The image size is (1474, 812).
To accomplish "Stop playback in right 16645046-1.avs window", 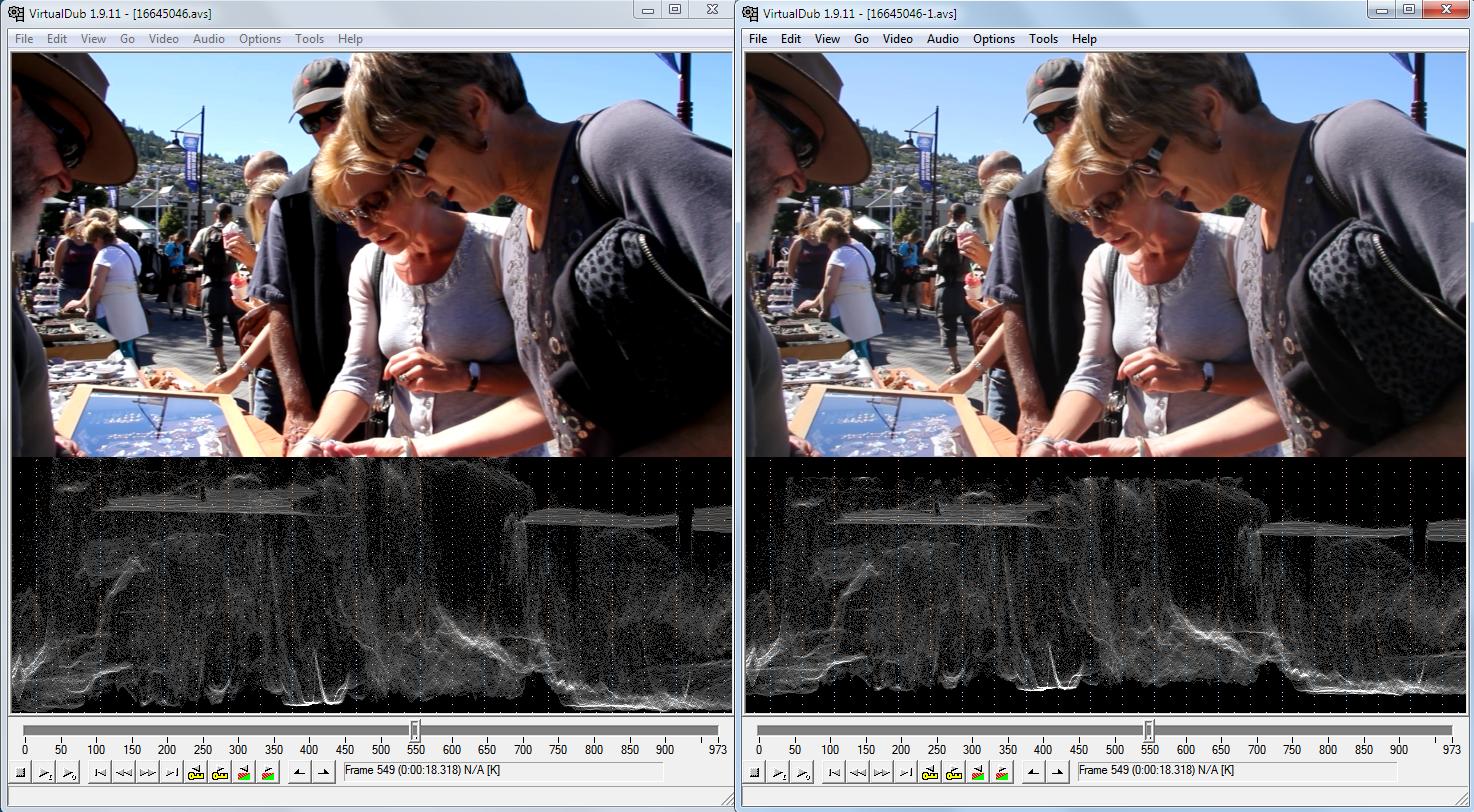I will click(754, 772).
